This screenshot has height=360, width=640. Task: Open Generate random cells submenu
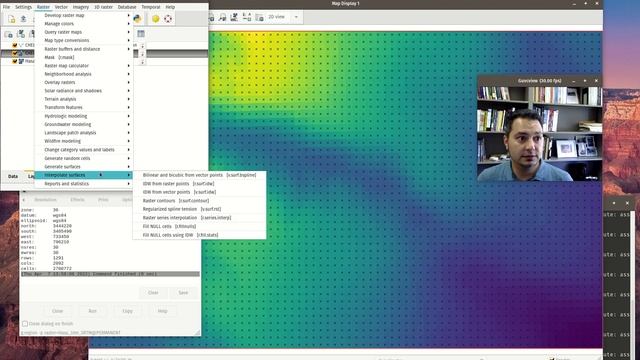click(84, 158)
